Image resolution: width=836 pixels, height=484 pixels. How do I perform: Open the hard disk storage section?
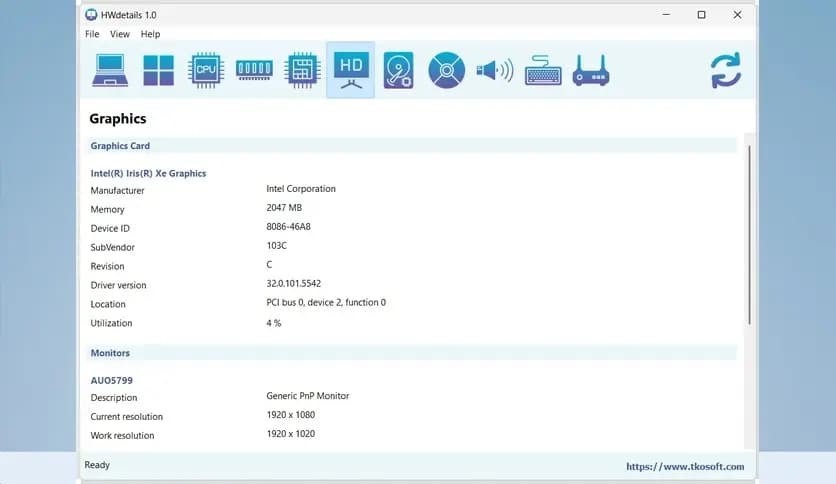(x=398, y=70)
